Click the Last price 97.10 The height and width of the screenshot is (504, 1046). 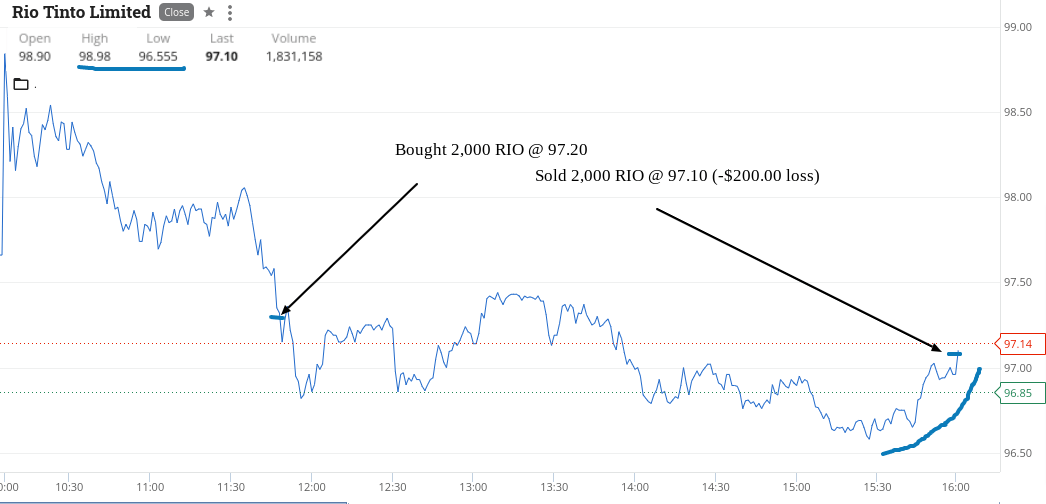221,57
